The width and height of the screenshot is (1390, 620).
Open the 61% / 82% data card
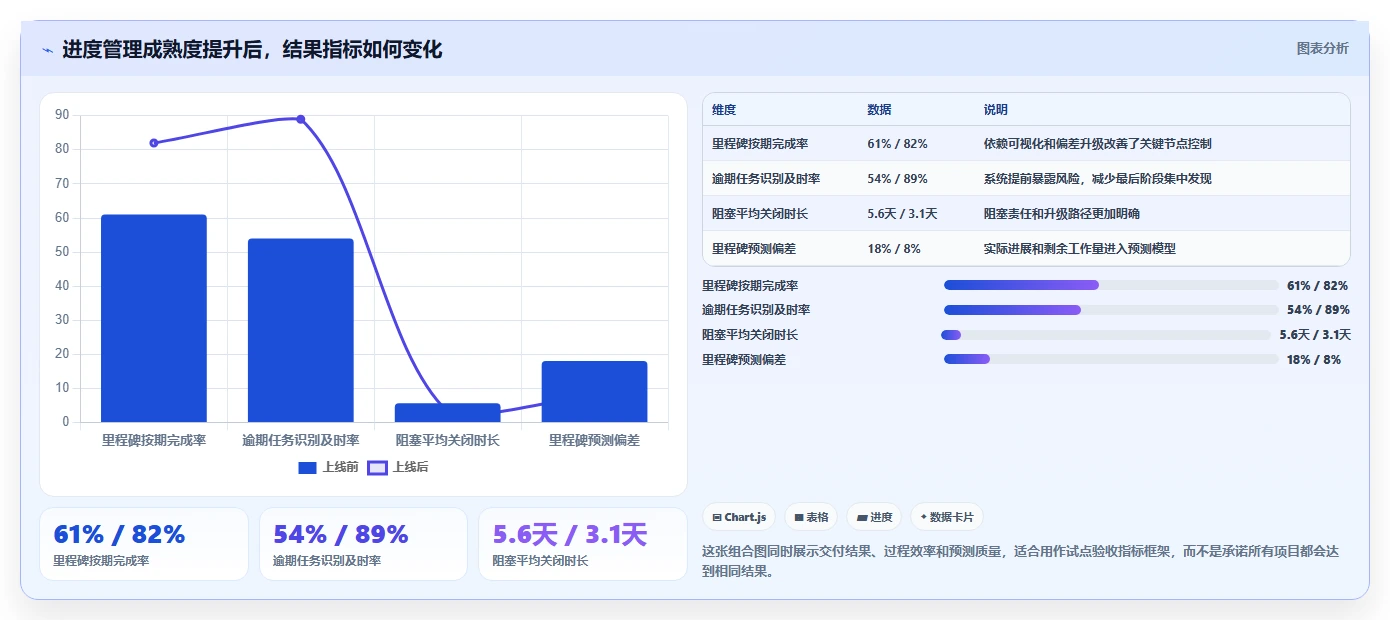click(144, 544)
